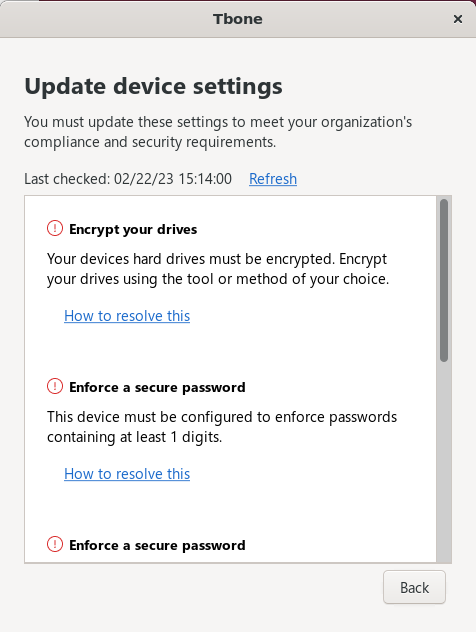
Task: Select the middle Enforce a secure password heading
Action: point(157,387)
